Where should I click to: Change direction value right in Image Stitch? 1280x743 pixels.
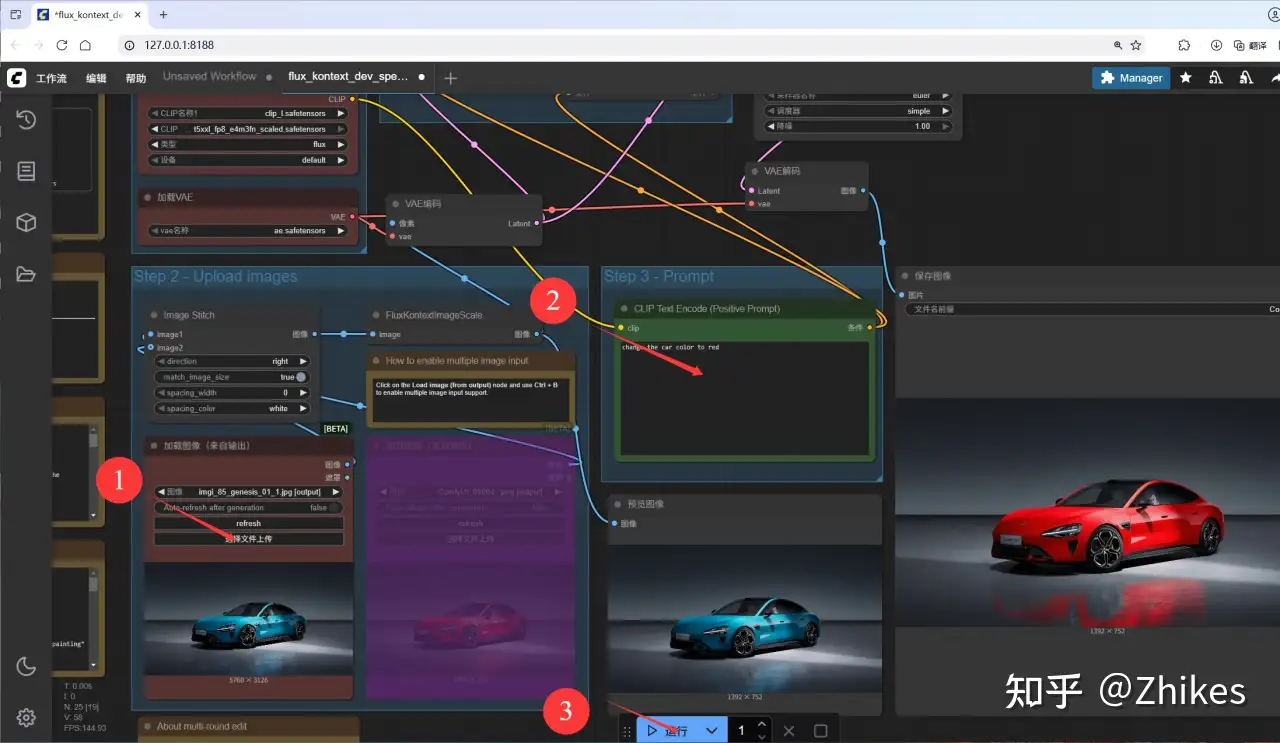point(232,361)
